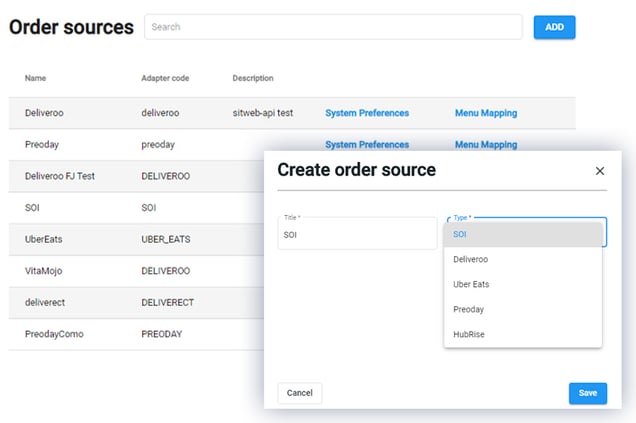Select the Preoday name cell
Viewport: 636px width, 423px height.
42,145
